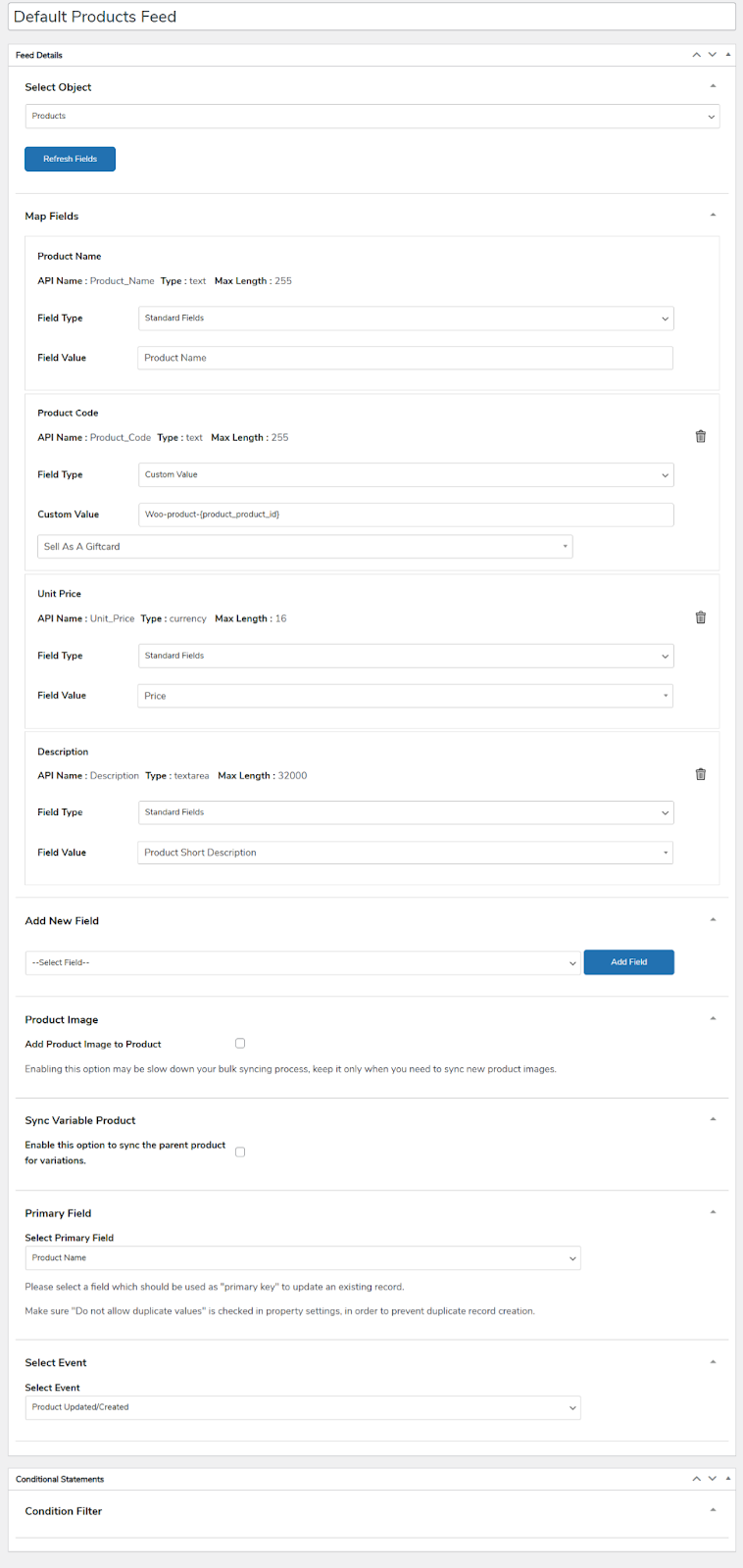
Task: Move Conditional Statements panel down
Action: point(713,1479)
